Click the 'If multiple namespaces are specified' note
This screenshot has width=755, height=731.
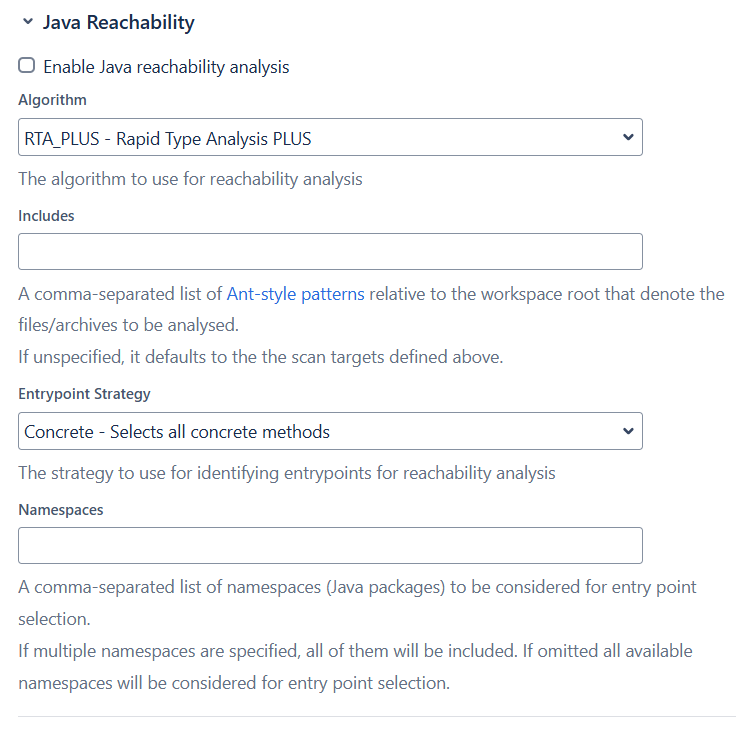355,652
